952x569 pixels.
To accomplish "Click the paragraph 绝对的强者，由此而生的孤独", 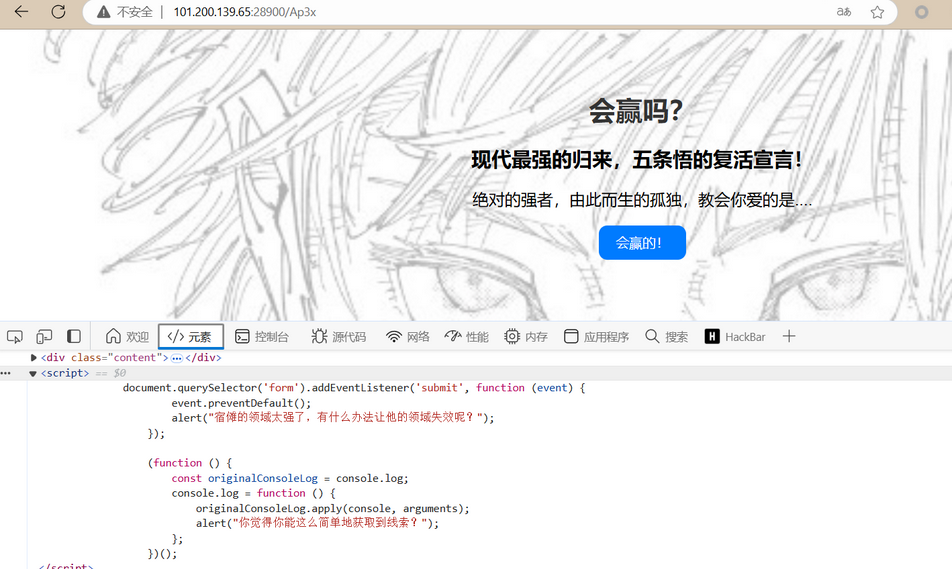I will tap(642, 200).
